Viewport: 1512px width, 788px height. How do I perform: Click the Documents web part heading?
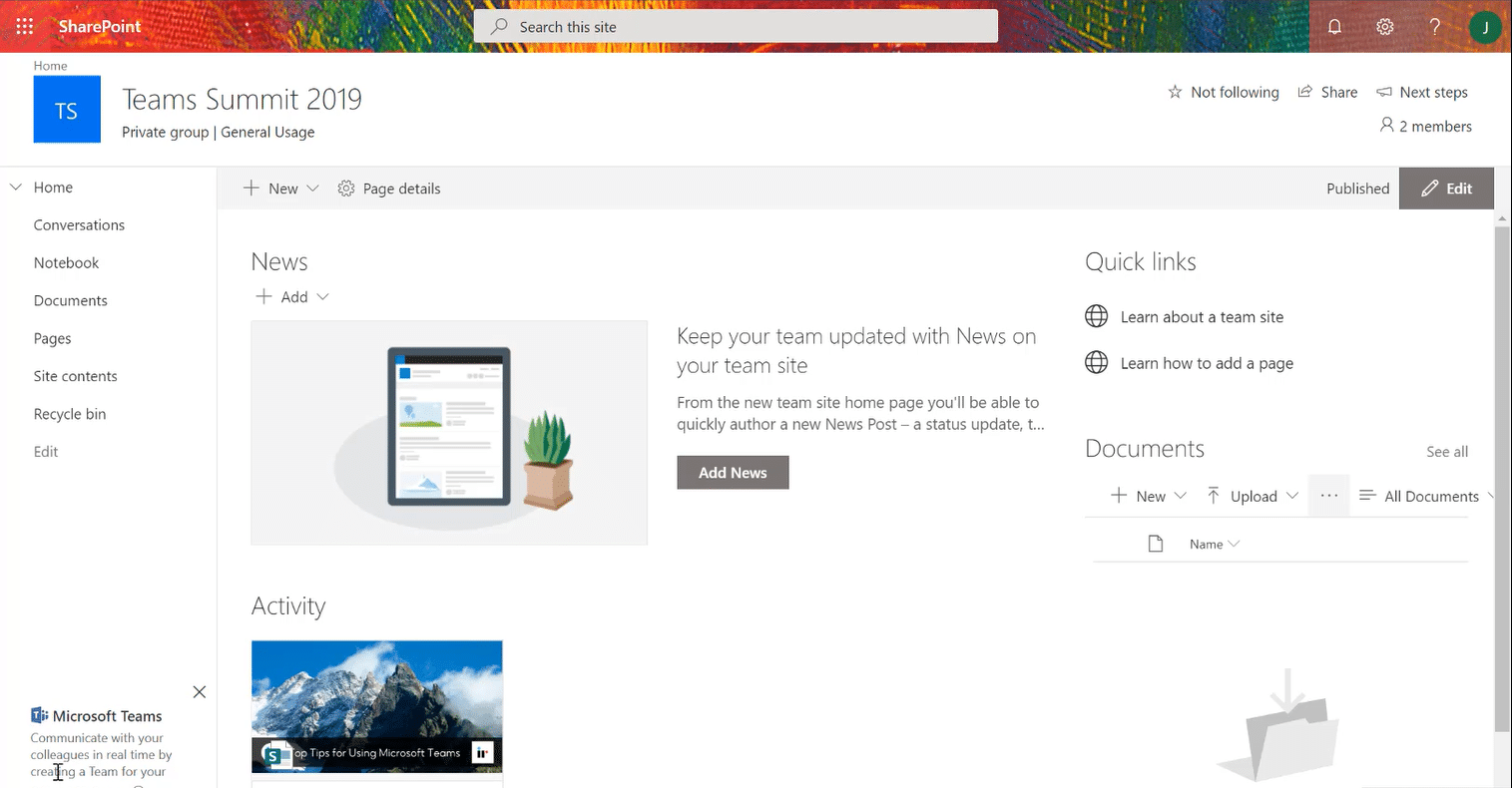point(1145,449)
